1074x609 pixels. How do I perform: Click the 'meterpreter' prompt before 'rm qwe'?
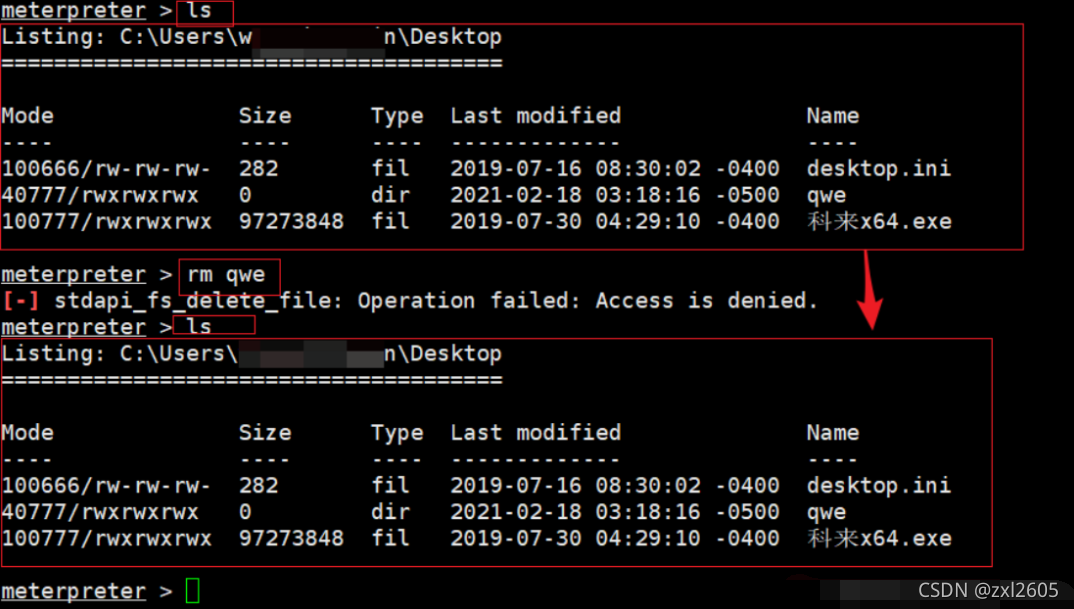(x=73, y=275)
